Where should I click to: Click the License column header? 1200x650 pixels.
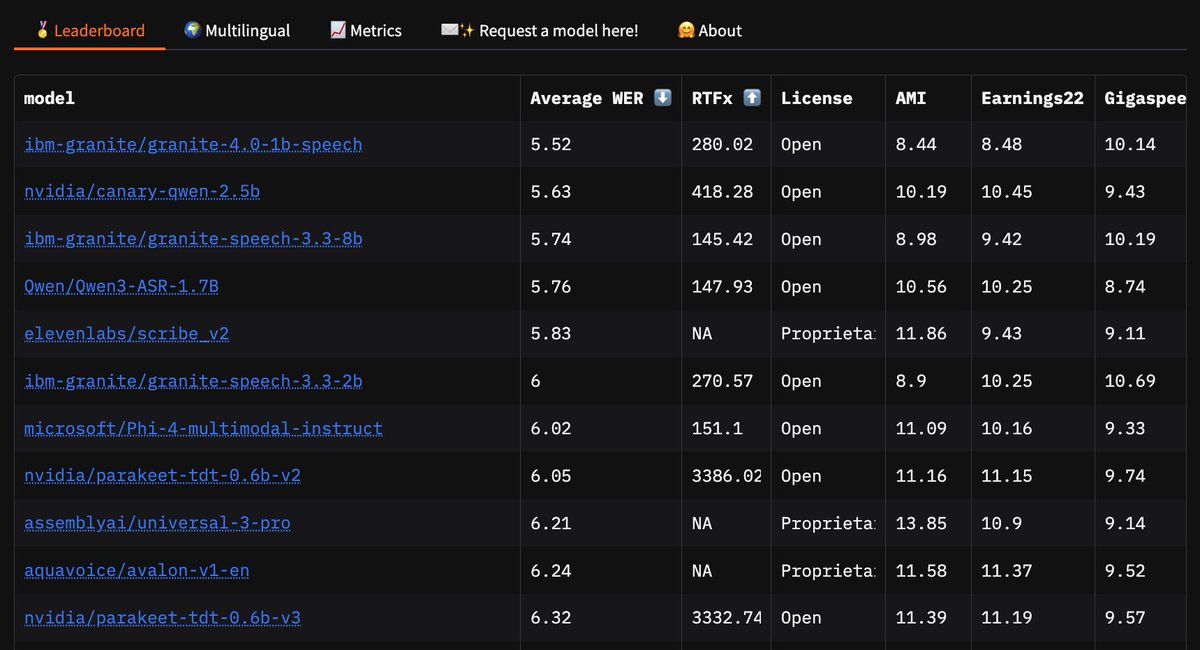[x=828, y=98]
